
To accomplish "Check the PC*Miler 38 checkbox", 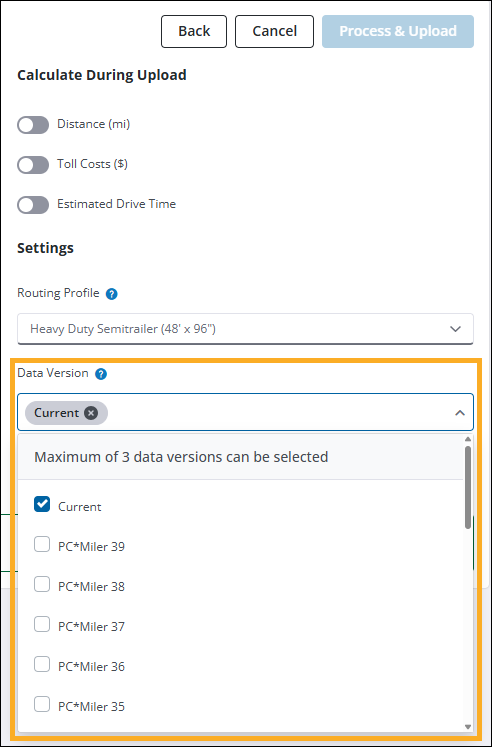I will coord(42,585).
